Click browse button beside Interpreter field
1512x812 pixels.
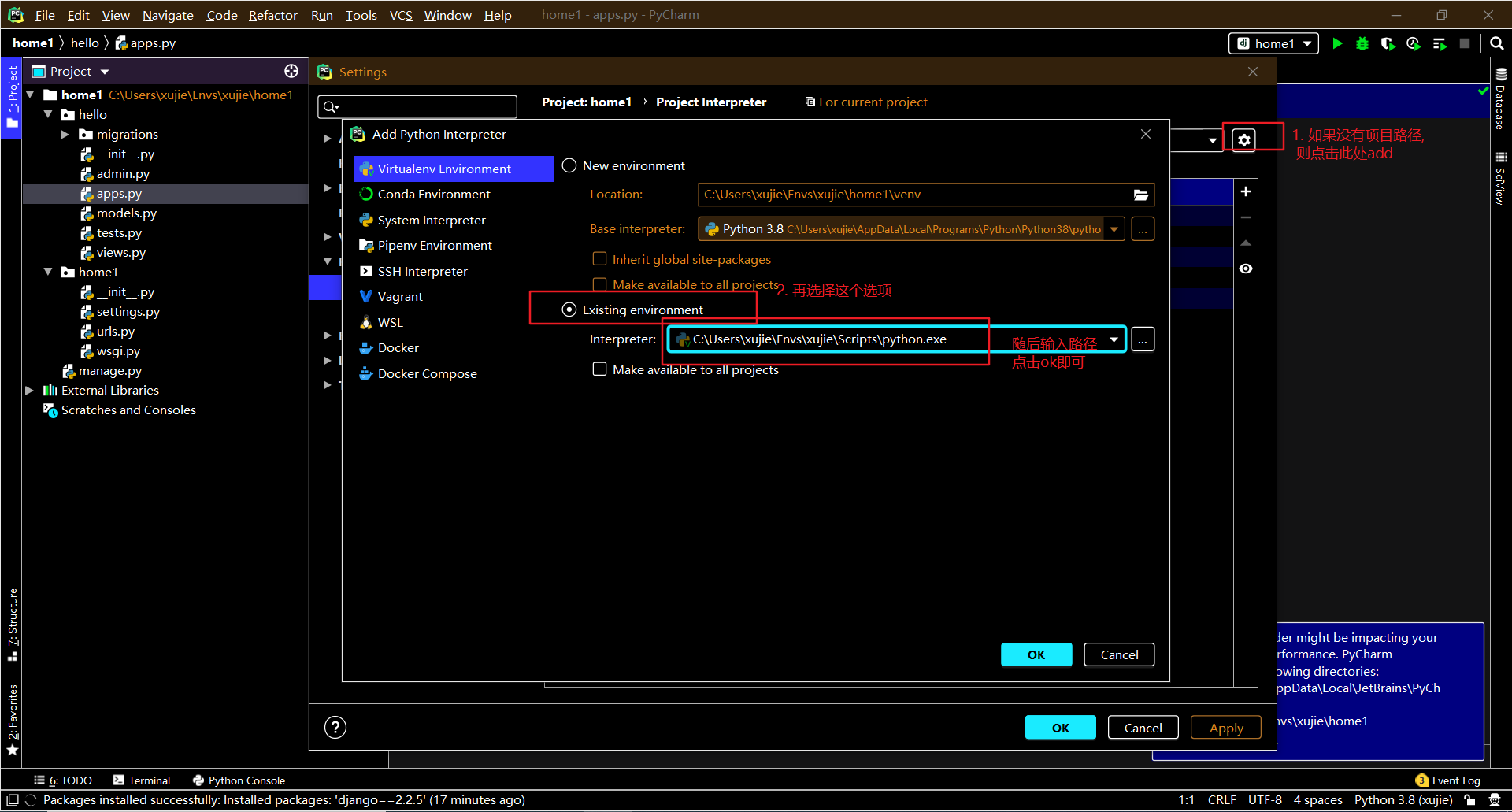pos(1143,339)
